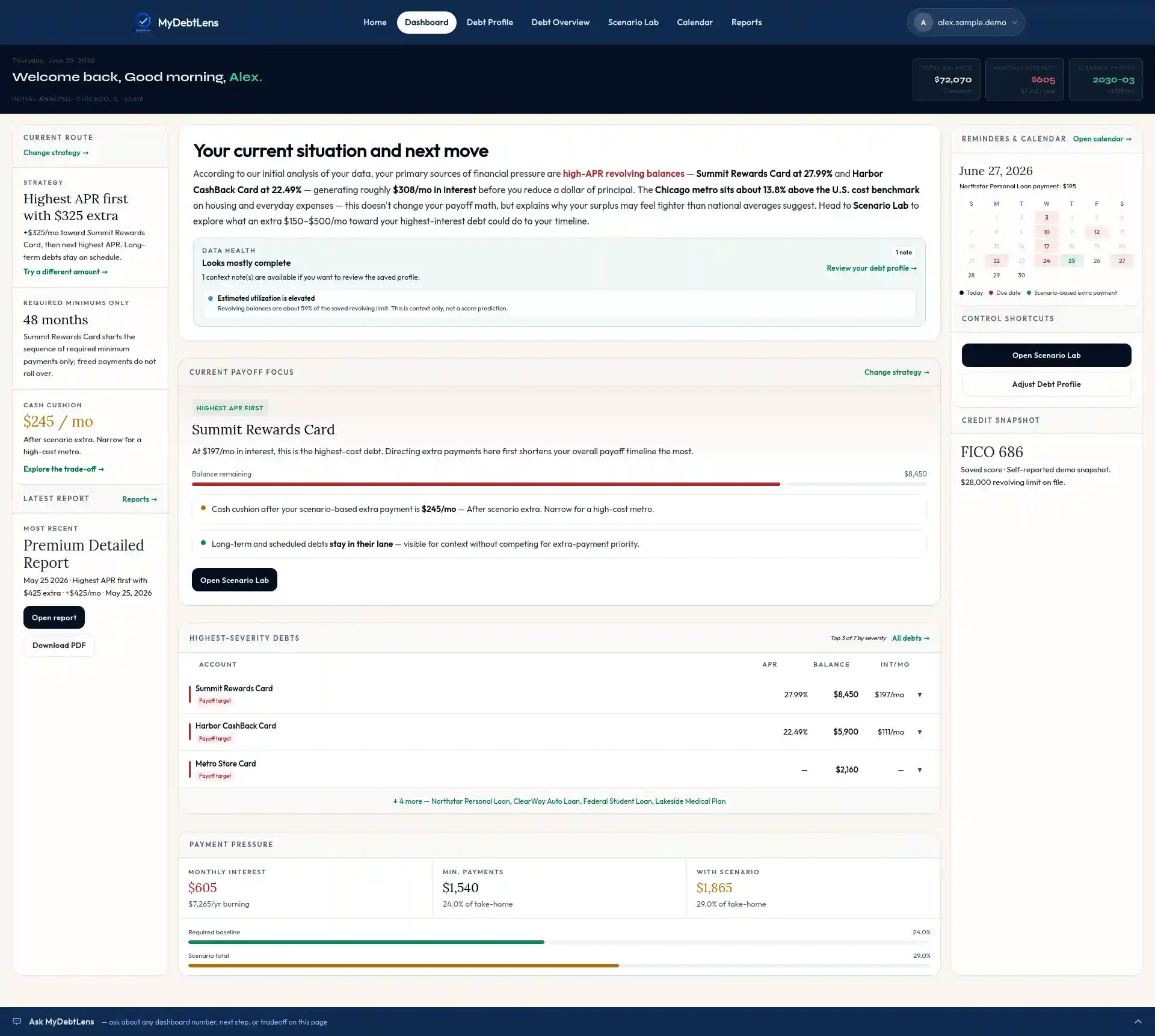The height and width of the screenshot is (1036, 1155).
Task: Click Payoff target tag under Harbor CashBack Card
Action: pyautogui.click(x=215, y=739)
